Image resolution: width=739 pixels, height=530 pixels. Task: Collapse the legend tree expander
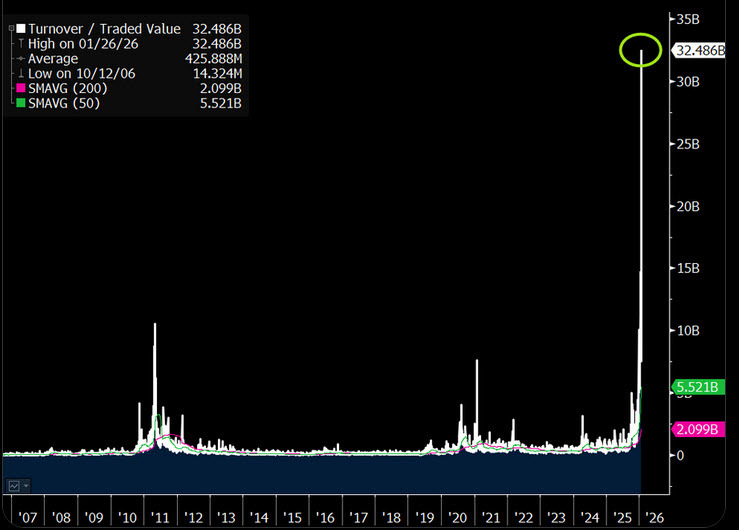[11, 30]
